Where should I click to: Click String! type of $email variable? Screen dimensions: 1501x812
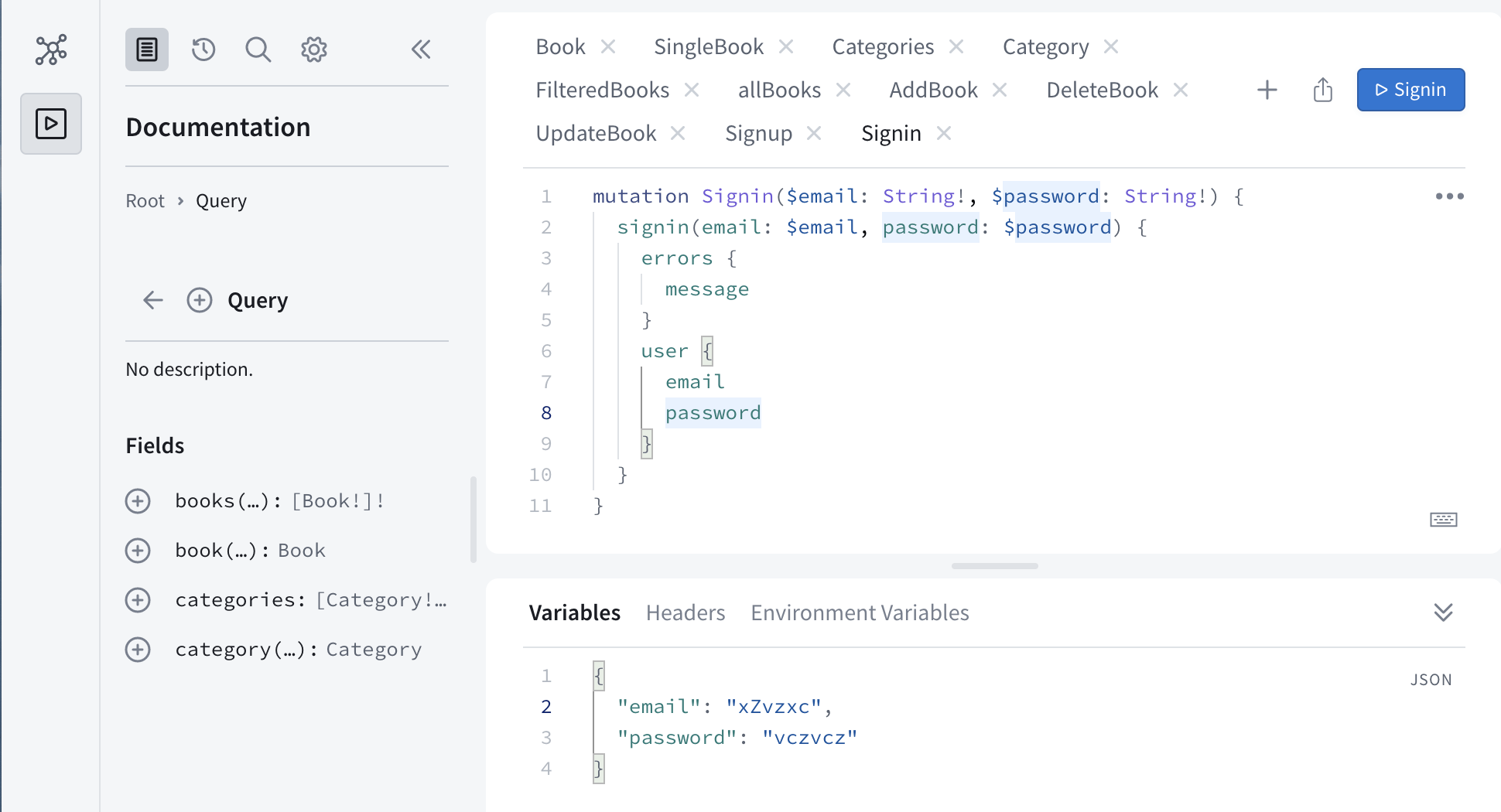click(x=925, y=196)
